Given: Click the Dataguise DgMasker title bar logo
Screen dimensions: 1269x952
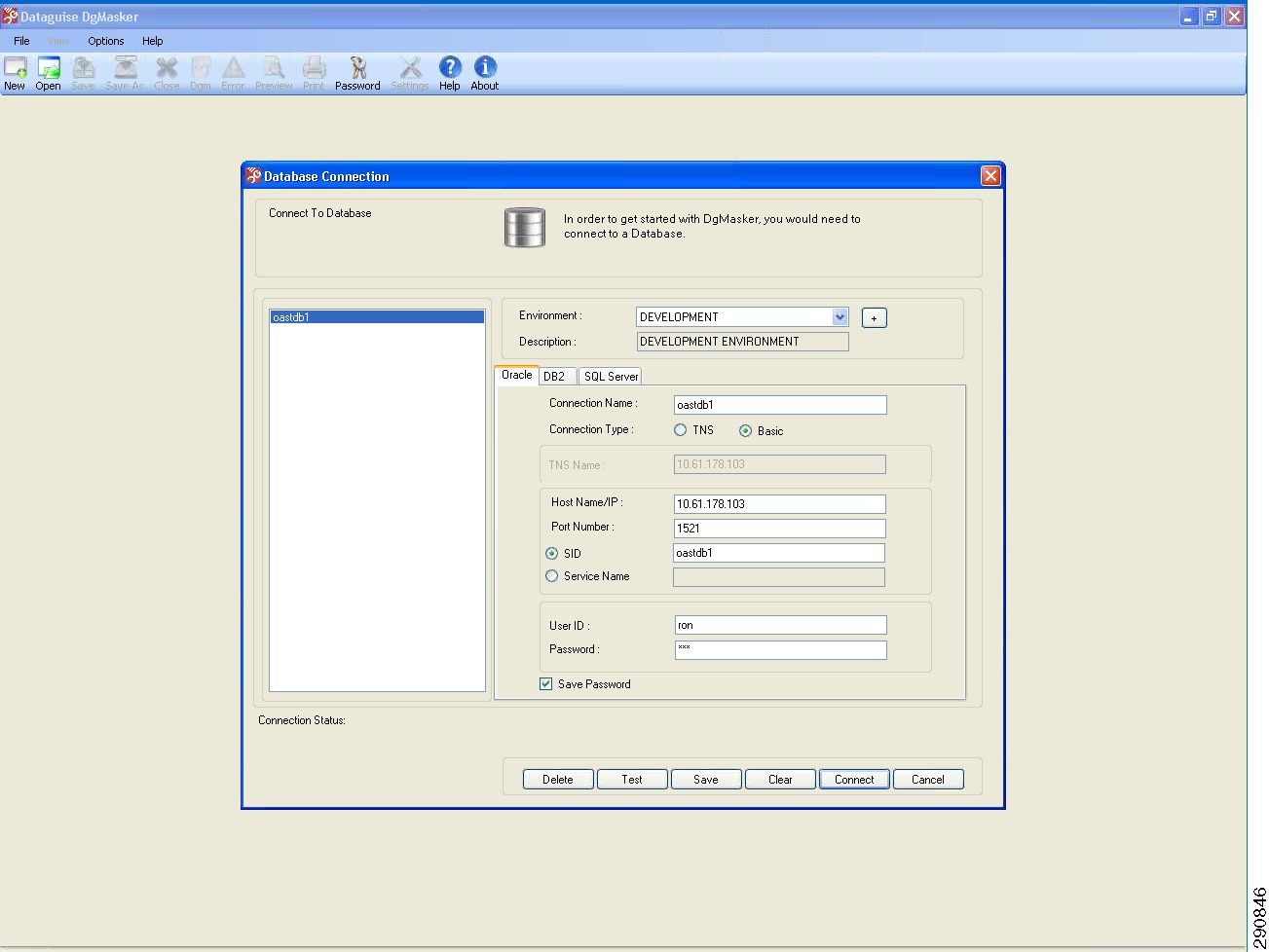Looking at the screenshot, I should click(10, 16).
